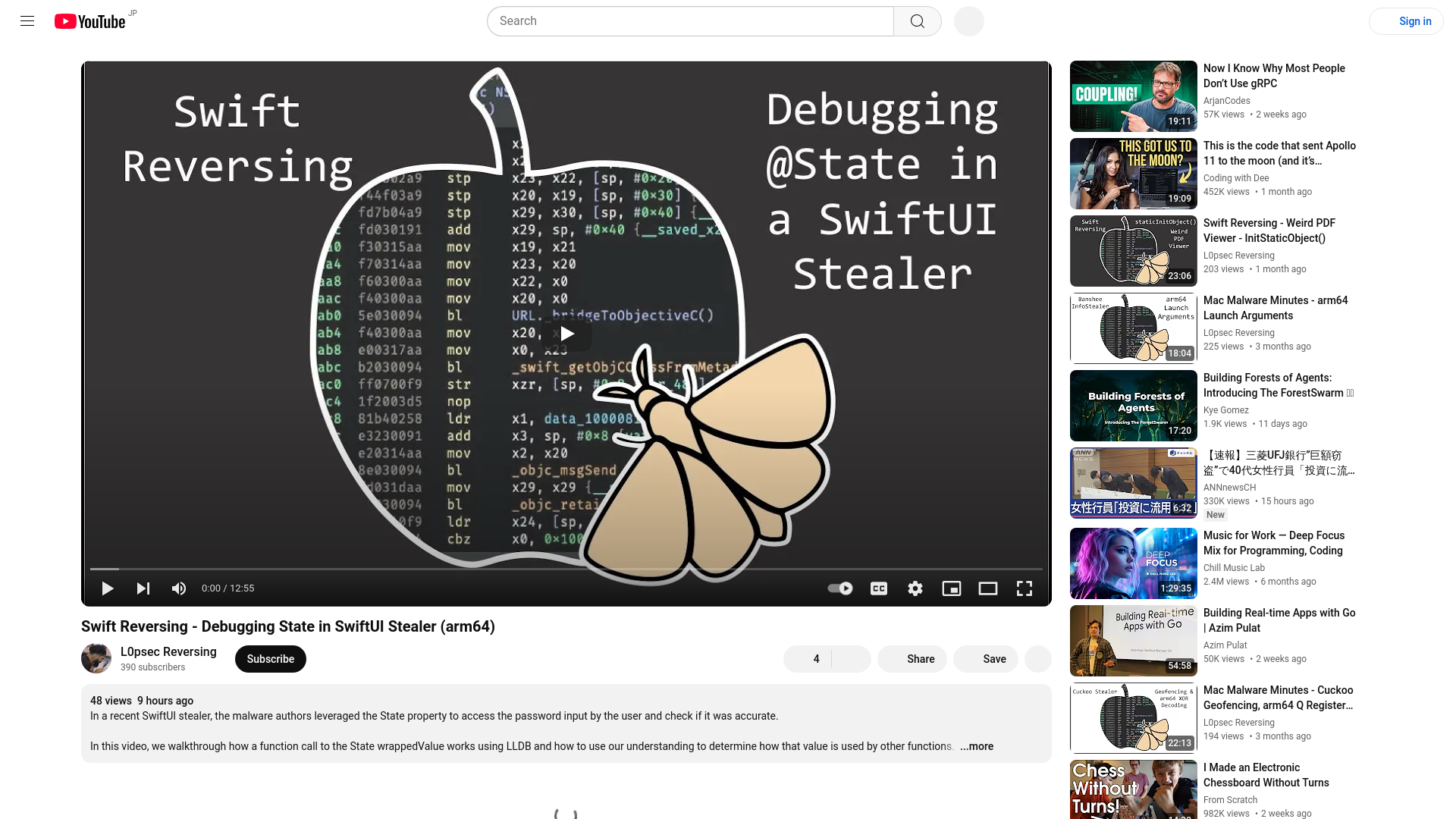Click the play button to start video

tap(108, 588)
